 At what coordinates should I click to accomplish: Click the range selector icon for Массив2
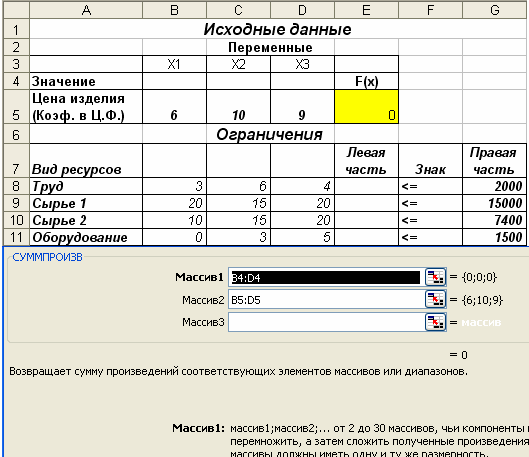[x=436, y=299]
